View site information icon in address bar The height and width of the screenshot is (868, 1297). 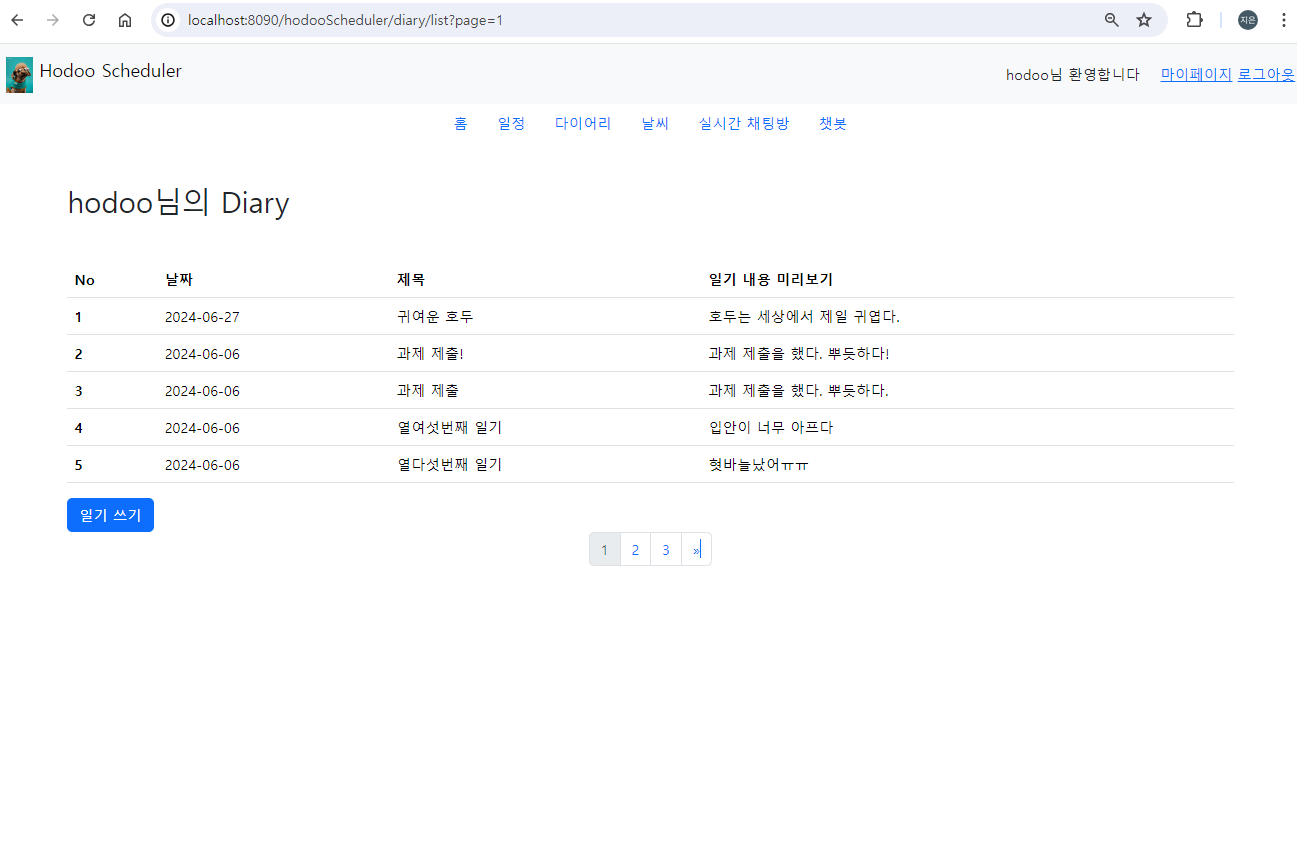point(168,20)
